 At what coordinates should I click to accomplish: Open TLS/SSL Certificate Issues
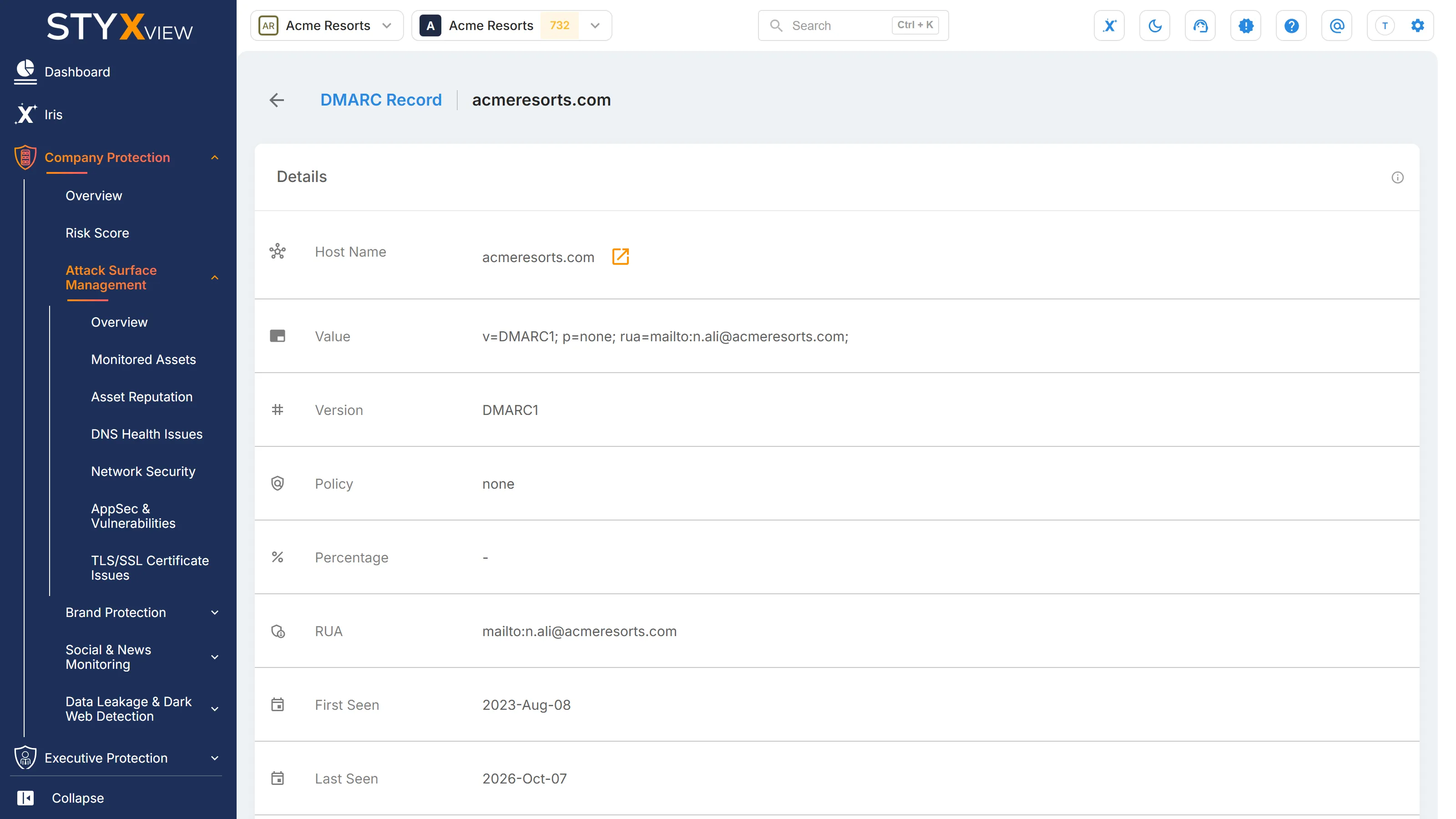coord(150,568)
